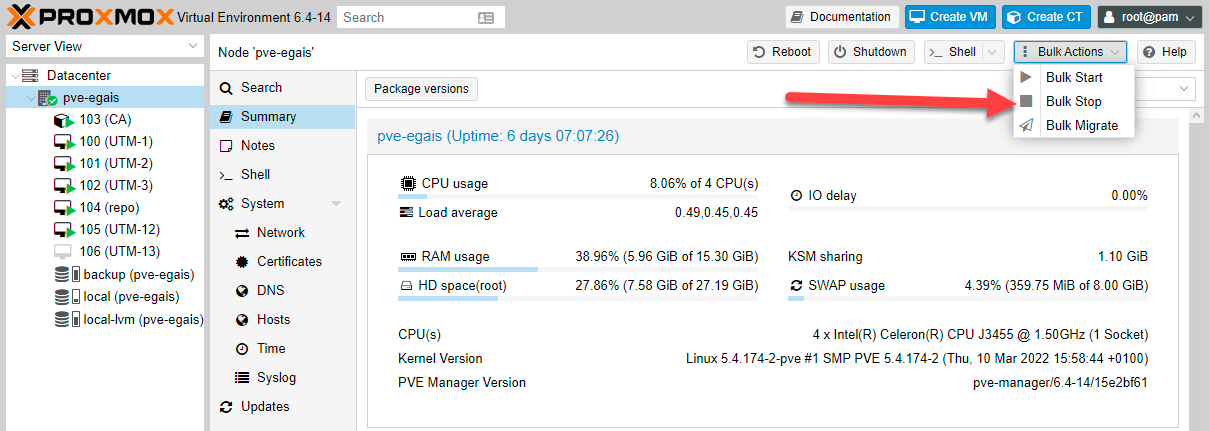
Task: Open the Notes tab
Action: point(257,146)
